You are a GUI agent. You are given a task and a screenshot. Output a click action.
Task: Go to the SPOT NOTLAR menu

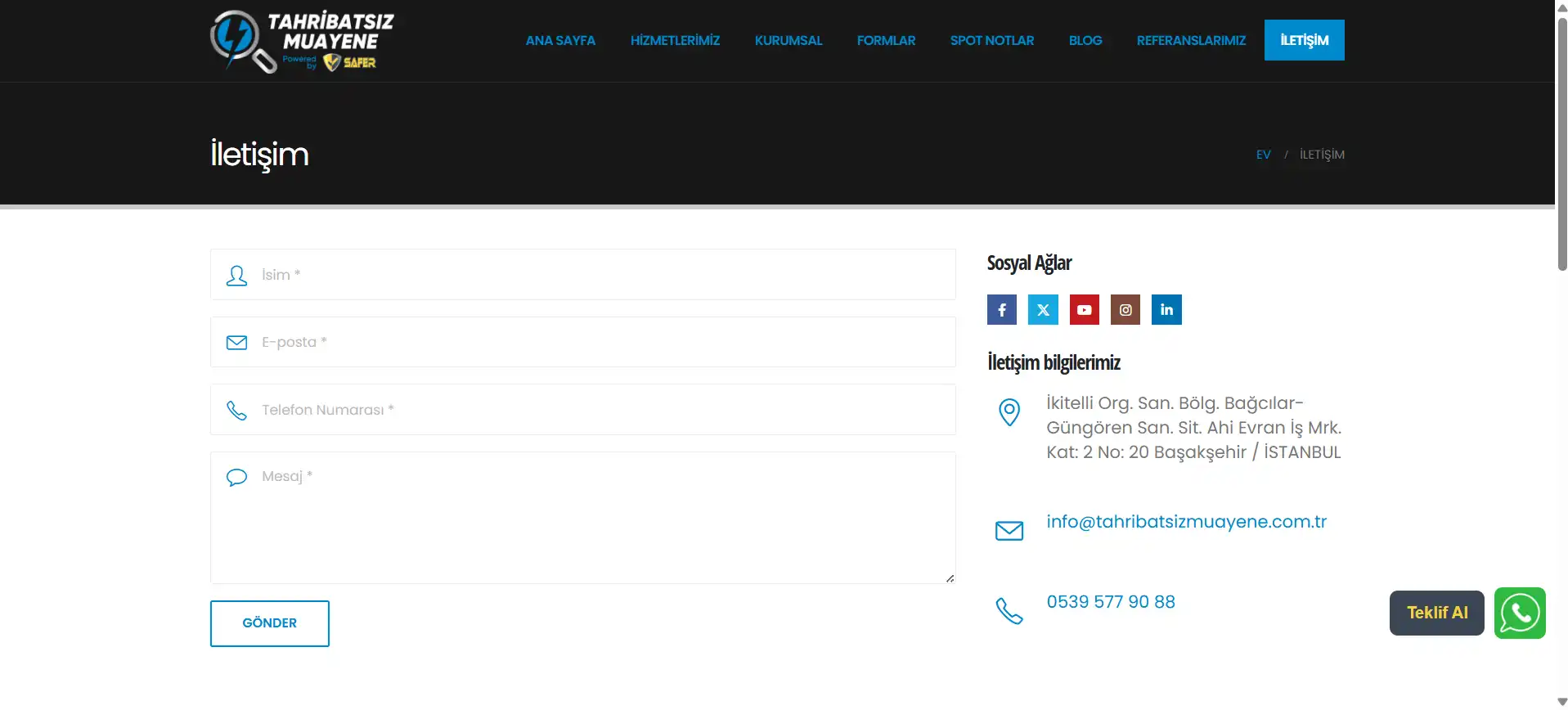(x=992, y=40)
